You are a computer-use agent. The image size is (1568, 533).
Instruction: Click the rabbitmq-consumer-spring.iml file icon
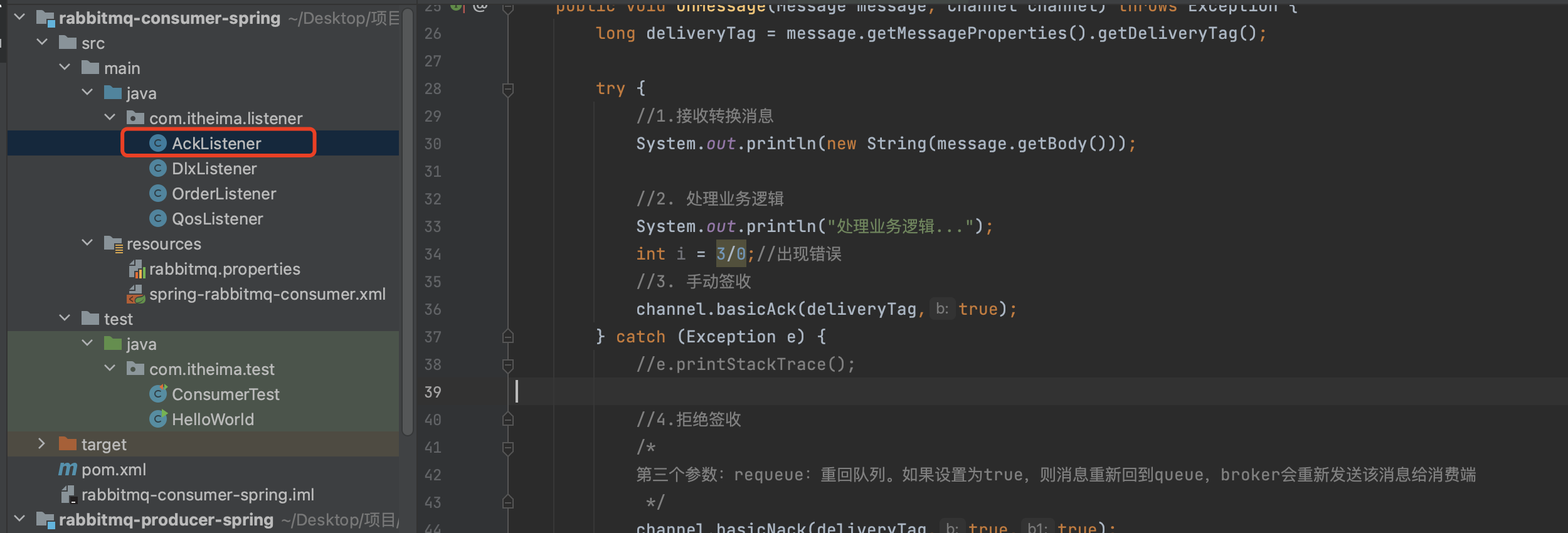click(68, 495)
